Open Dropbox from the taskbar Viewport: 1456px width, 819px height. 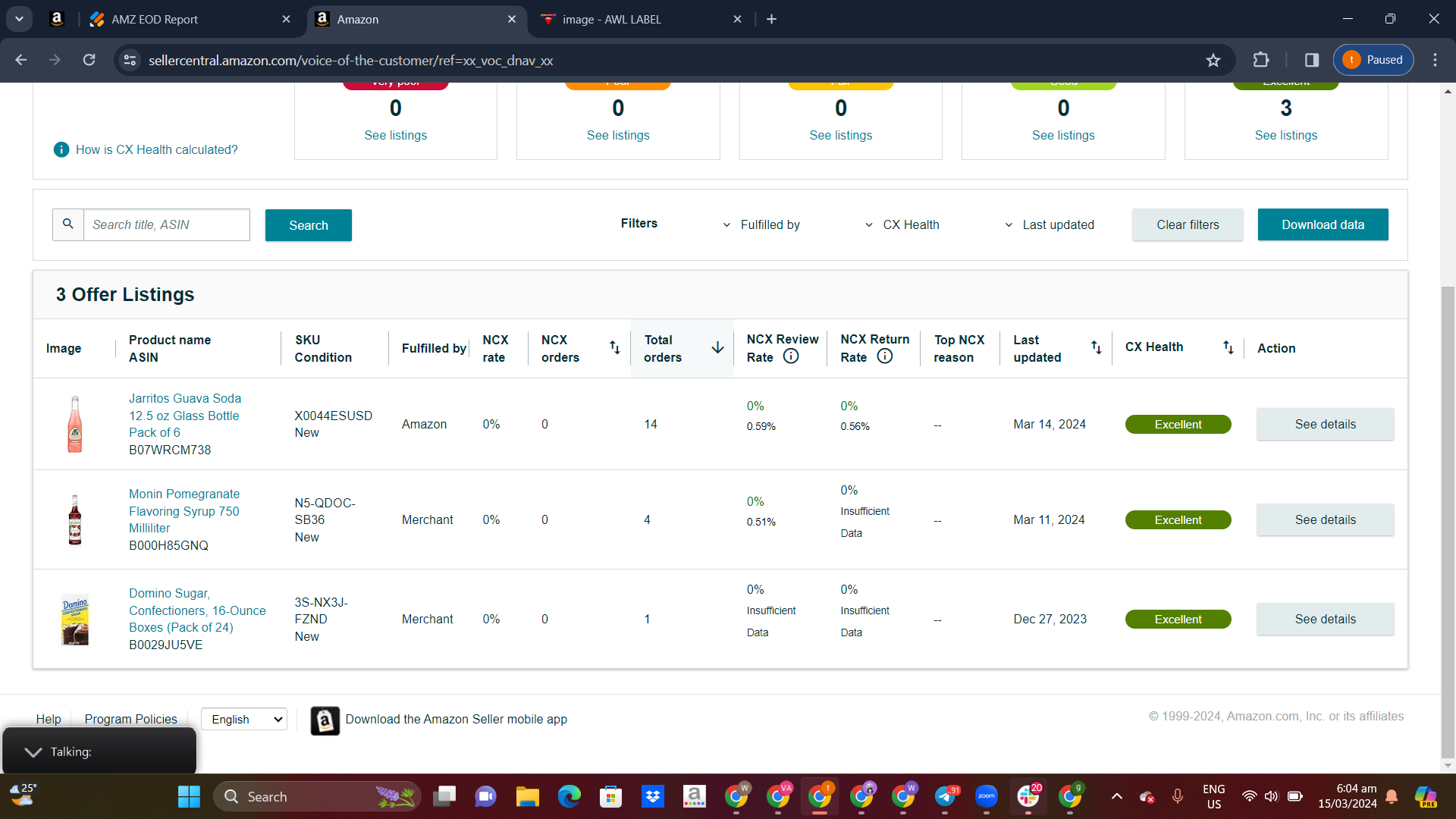point(652,797)
